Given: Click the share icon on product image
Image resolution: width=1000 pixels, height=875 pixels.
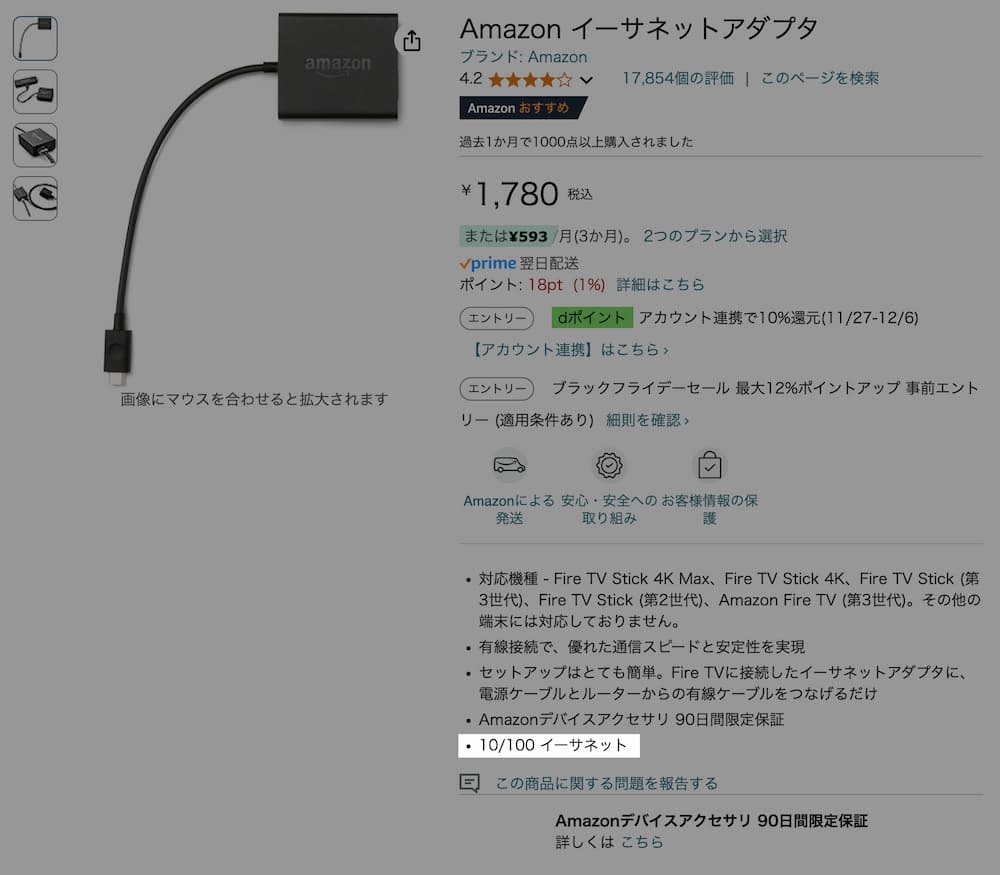Looking at the screenshot, I should click(x=412, y=41).
